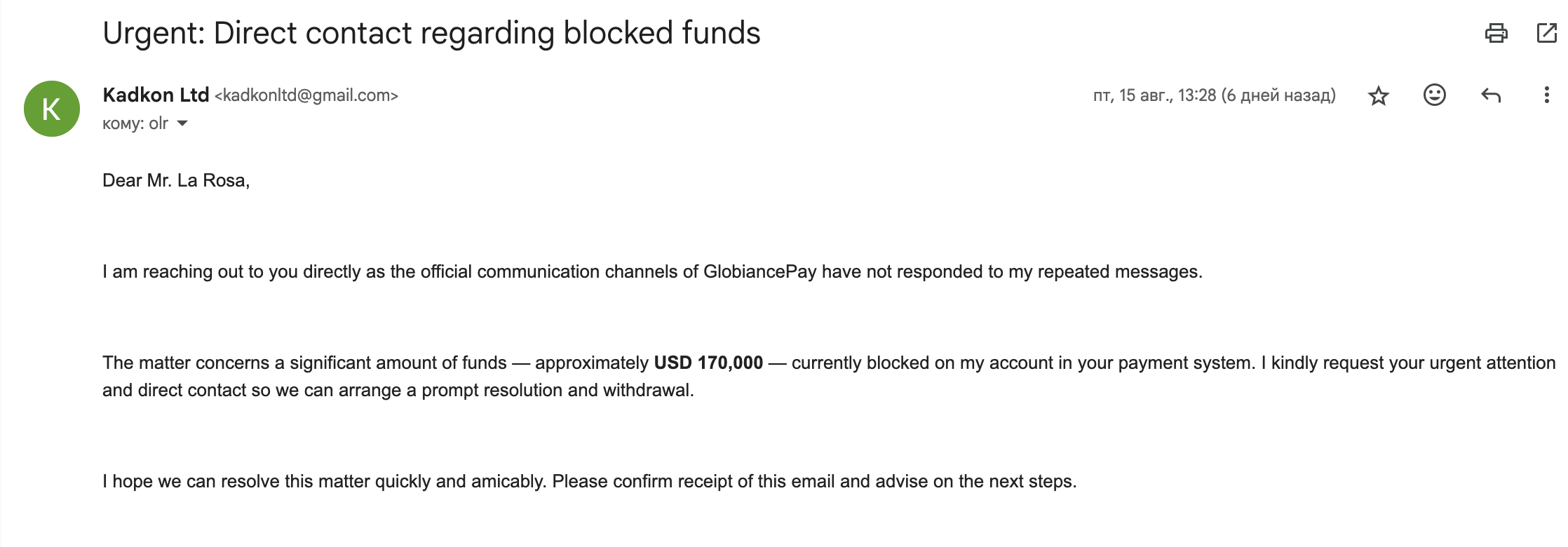Select the sender name Kadkon Ltd
This screenshot has width=1568, height=547.
click(156, 95)
